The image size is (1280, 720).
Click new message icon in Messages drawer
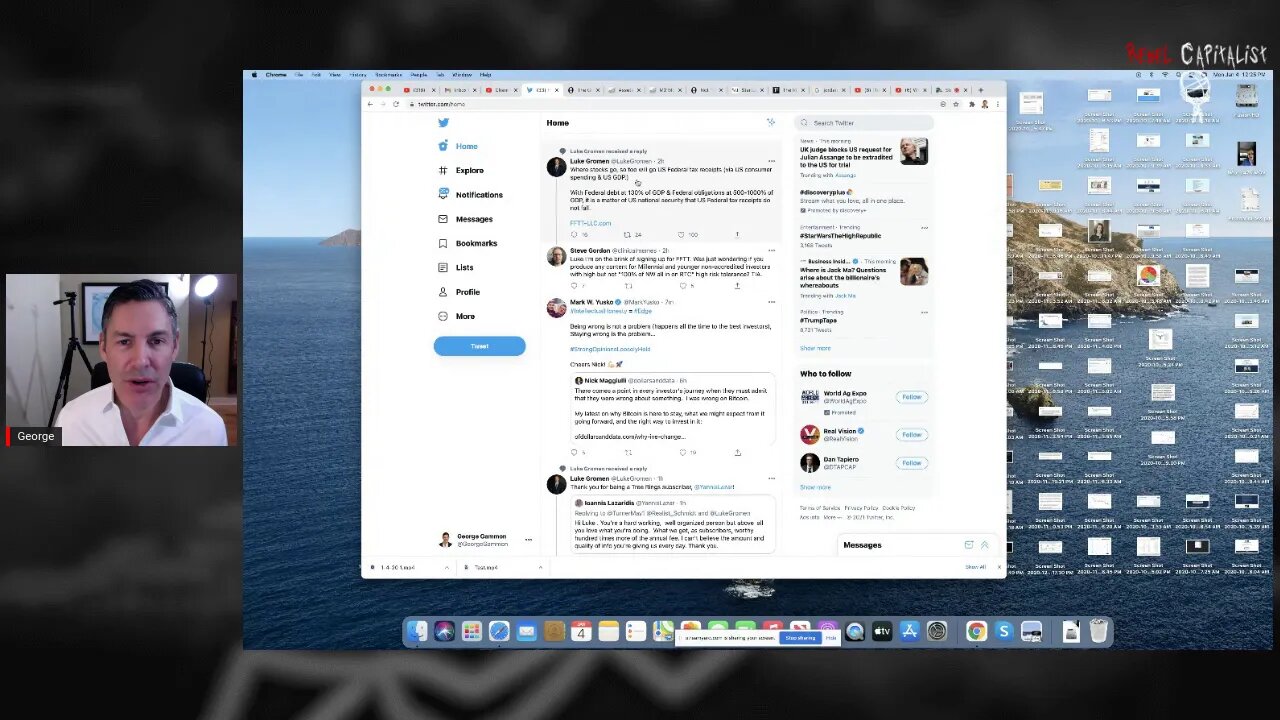coord(968,545)
